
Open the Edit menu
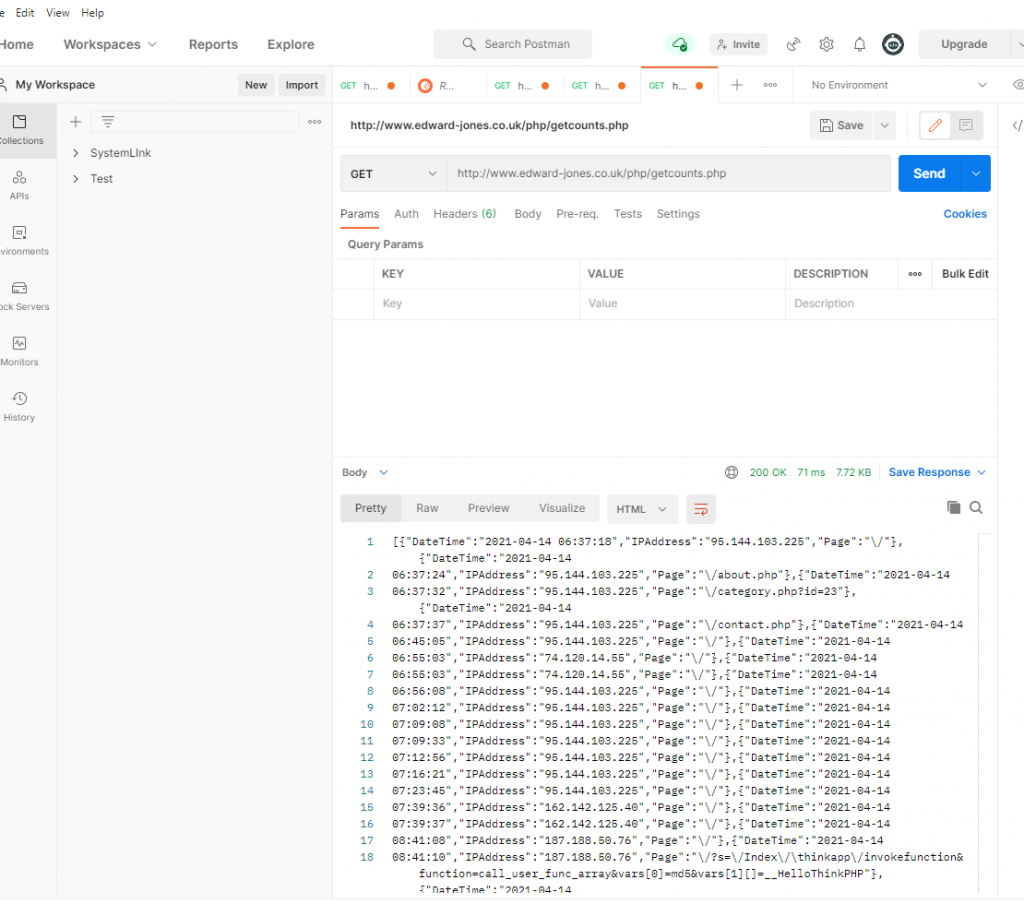25,12
